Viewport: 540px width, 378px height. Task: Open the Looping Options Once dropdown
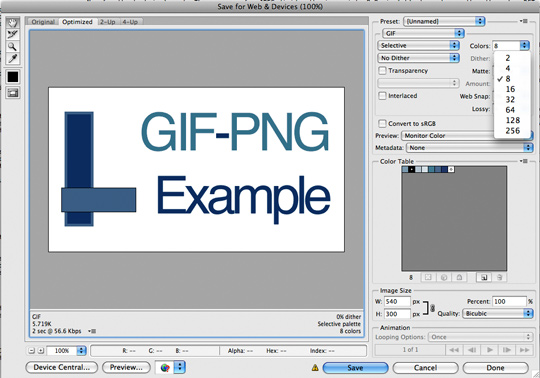point(480,337)
